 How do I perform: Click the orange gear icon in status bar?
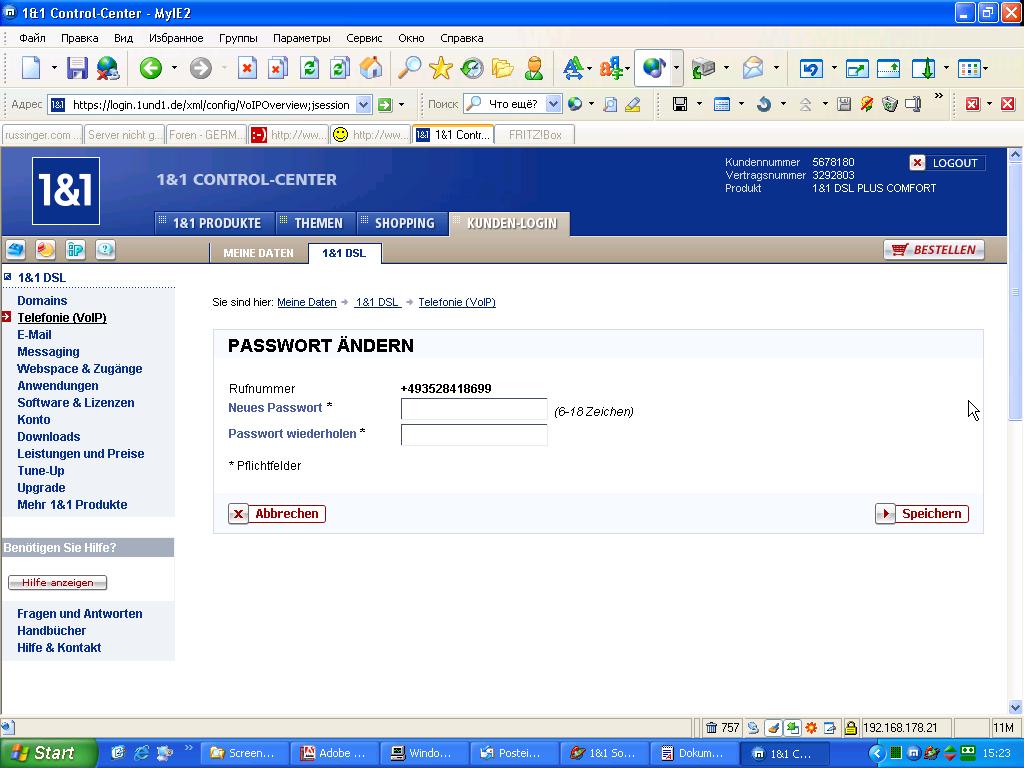(x=811, y=727)
